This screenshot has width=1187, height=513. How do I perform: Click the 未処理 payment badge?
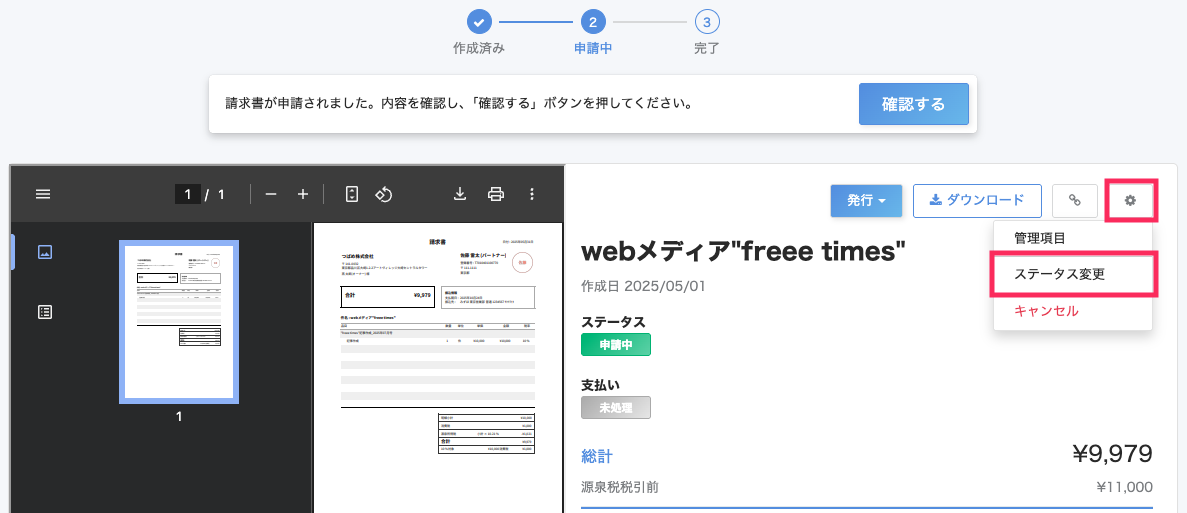click(x=615, y=408)
